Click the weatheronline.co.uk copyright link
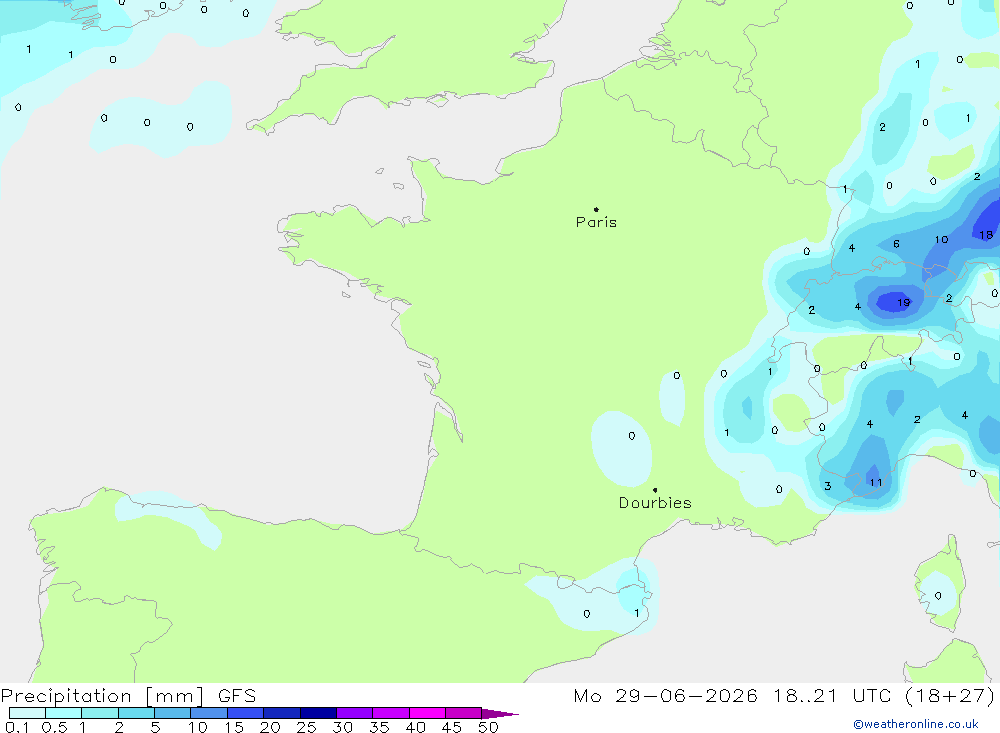The width and height of the screenshot is (1000, 733). 916,724
